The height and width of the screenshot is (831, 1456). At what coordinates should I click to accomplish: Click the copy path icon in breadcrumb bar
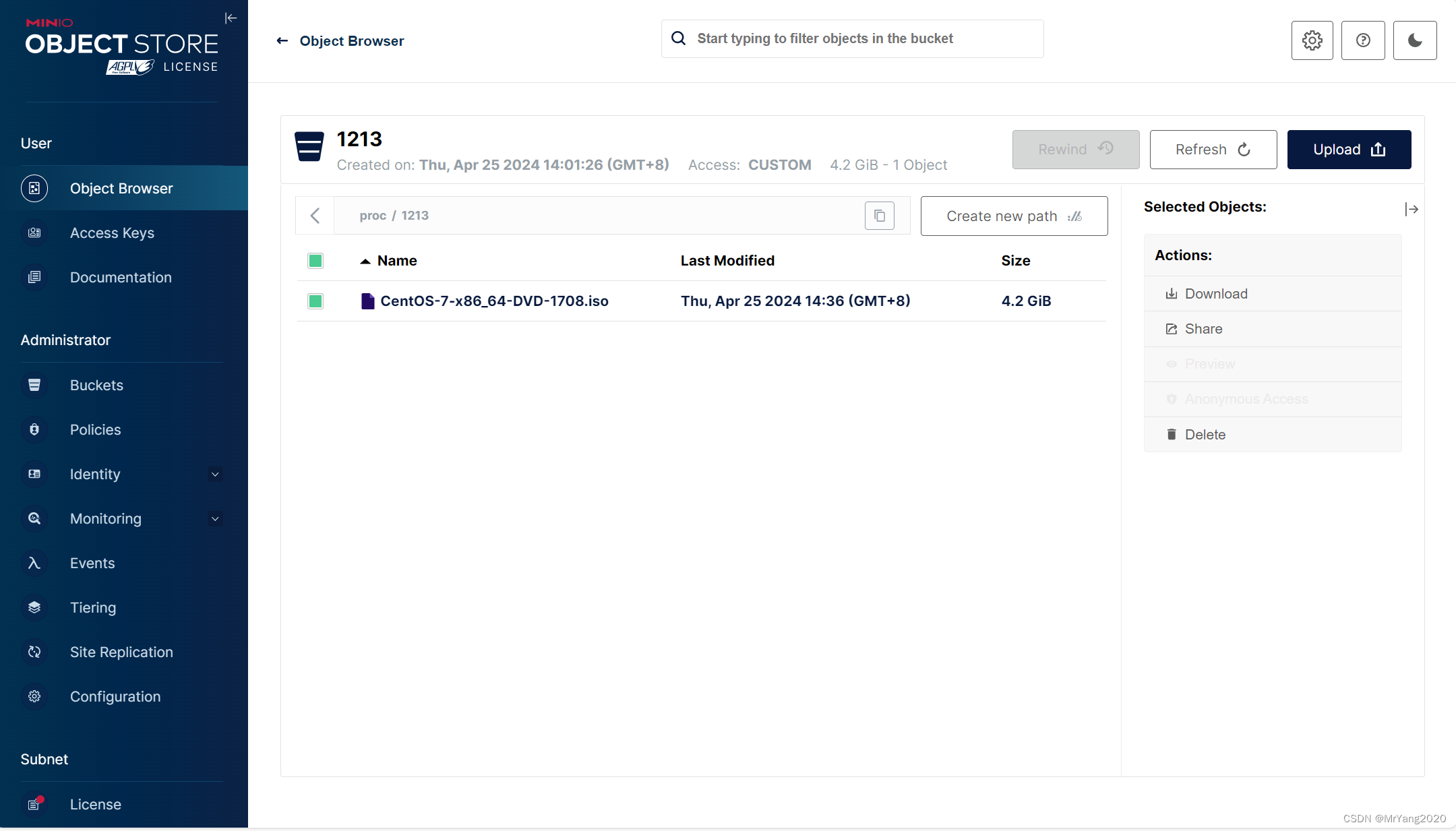click(879, 216)
